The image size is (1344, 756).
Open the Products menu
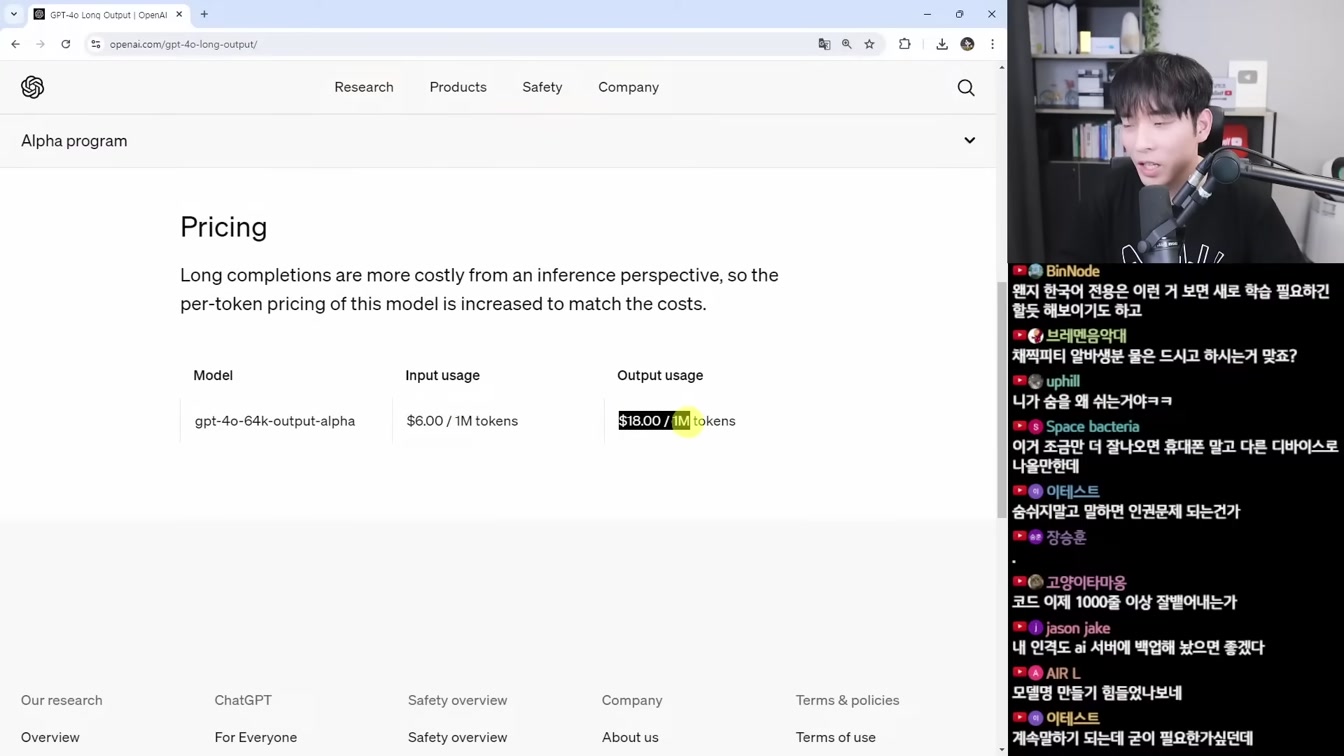(x=458, y=87)
